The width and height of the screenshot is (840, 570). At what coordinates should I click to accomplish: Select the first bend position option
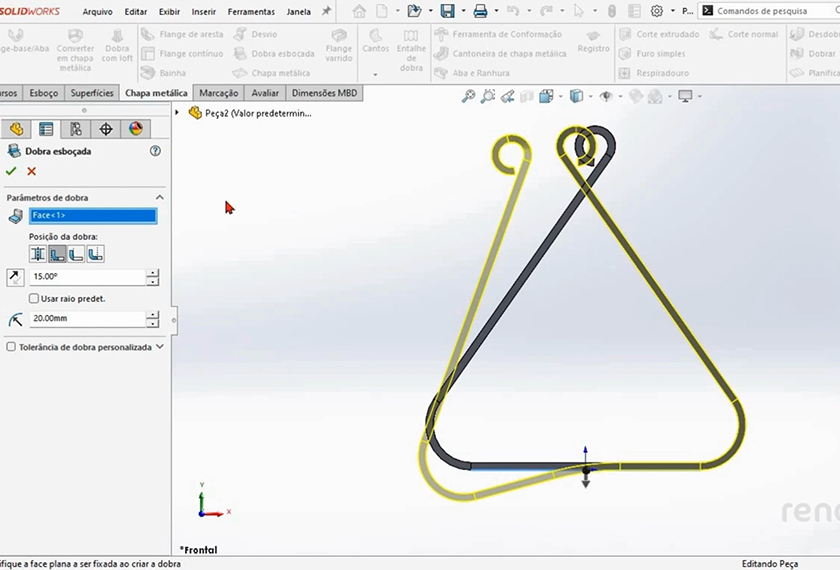click(38, 254)
